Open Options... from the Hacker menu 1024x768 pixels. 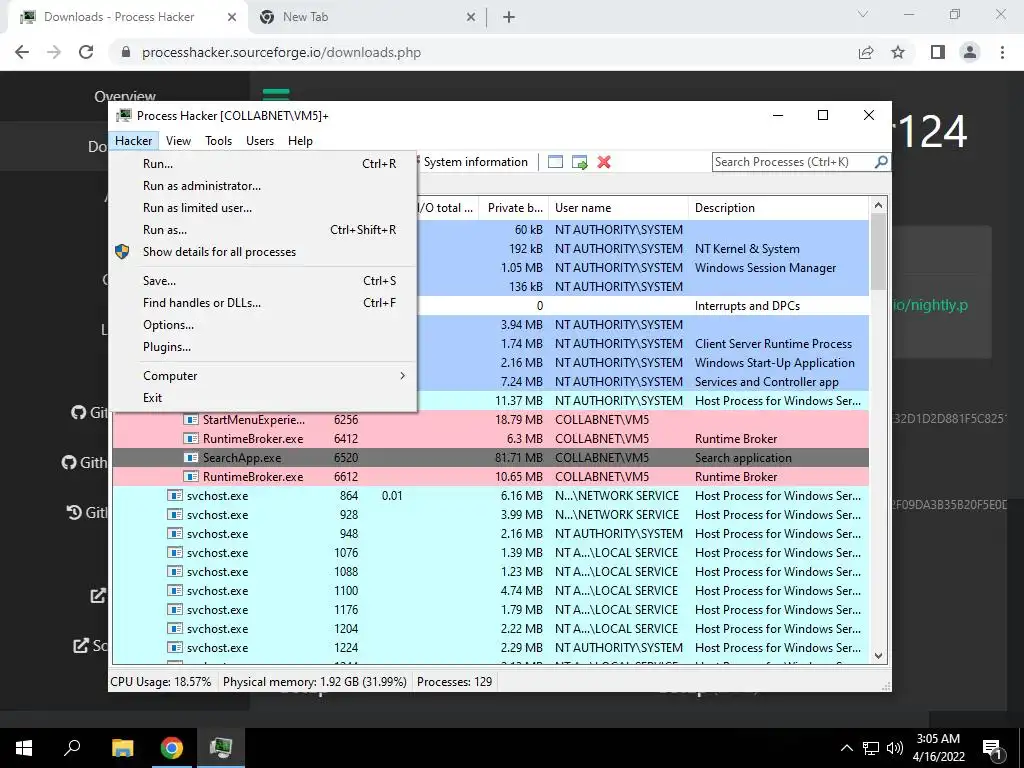coord(264,325)
